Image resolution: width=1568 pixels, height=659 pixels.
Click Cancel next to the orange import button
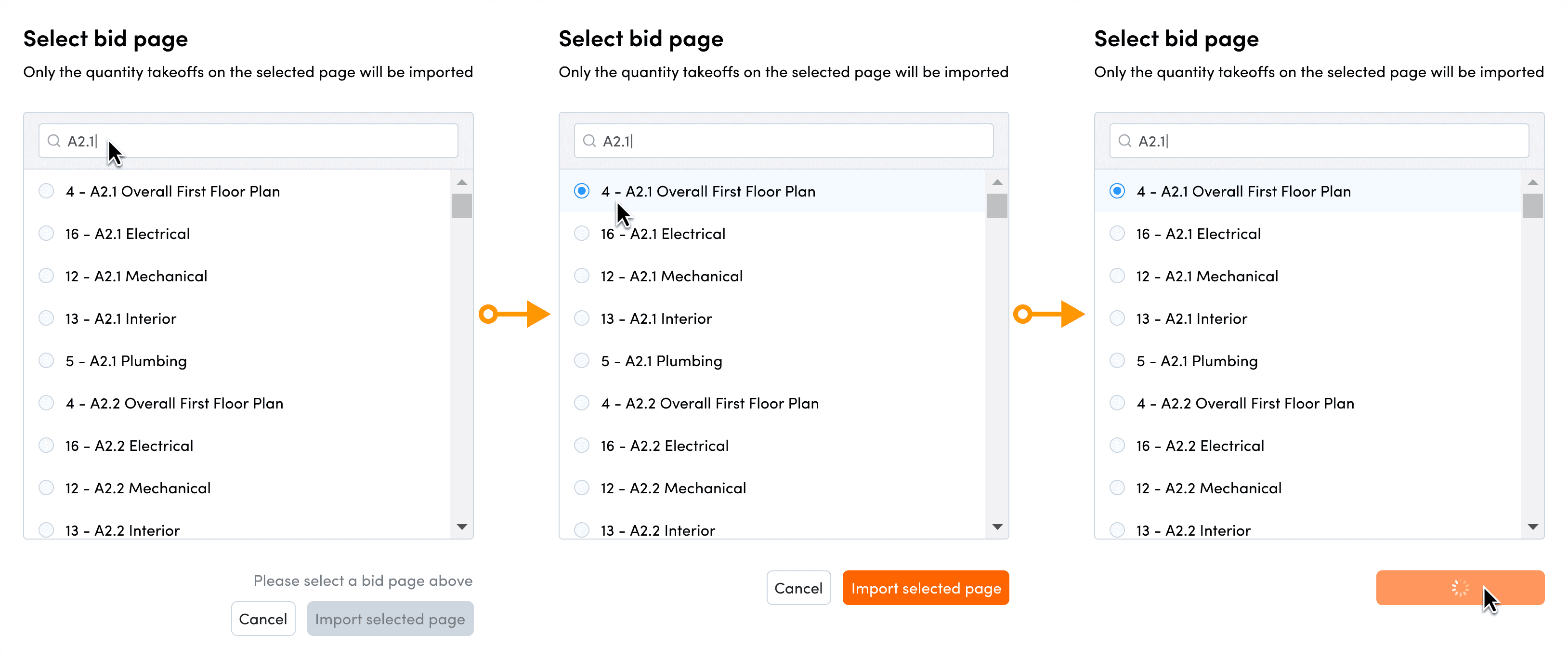pyautogui.click(x=798, y=588)
